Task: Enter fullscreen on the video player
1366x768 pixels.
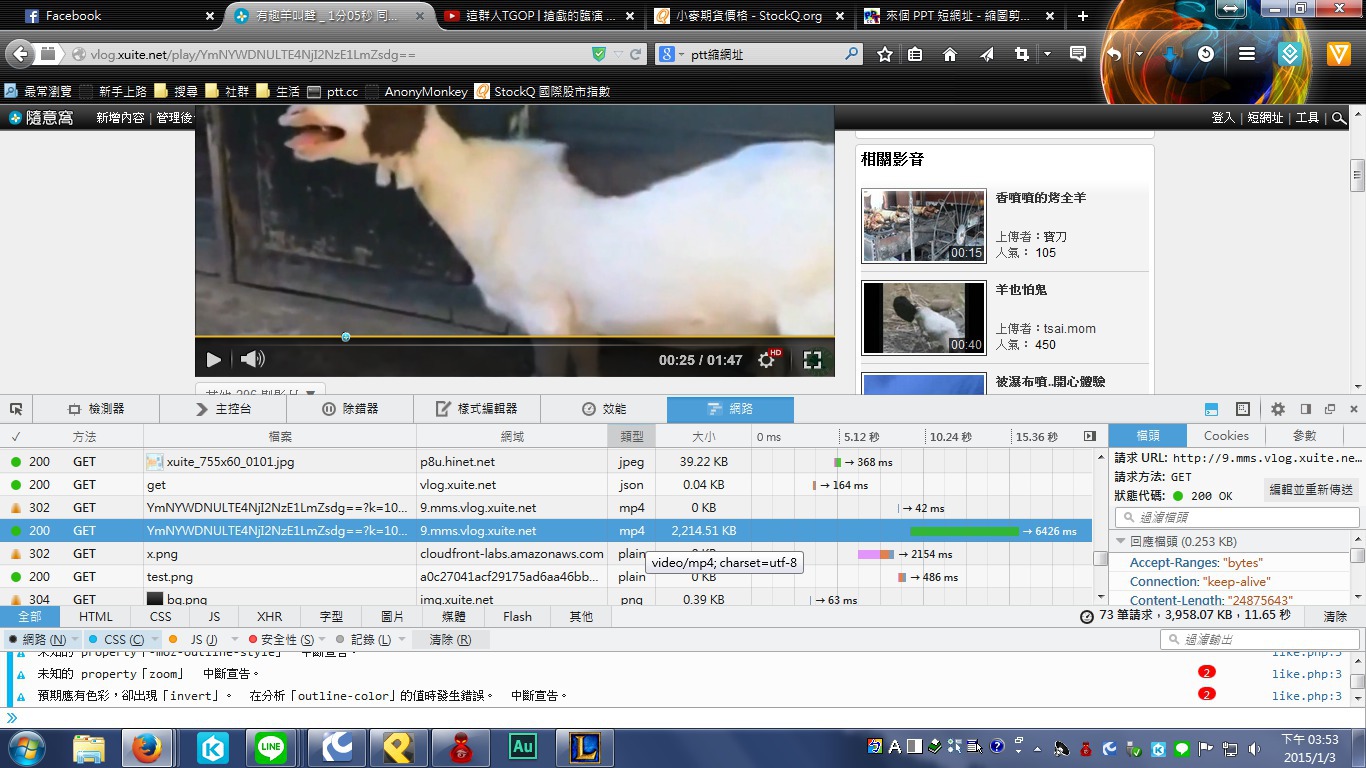Action: pyautogui.click(x=812, y=360)
